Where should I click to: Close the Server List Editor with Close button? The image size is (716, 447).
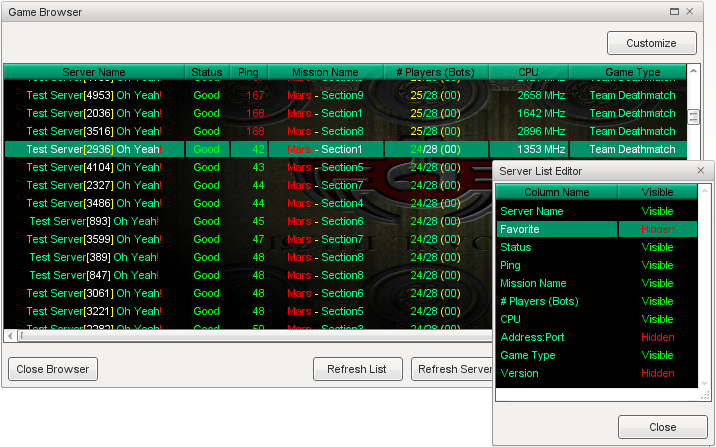point(663,427)
